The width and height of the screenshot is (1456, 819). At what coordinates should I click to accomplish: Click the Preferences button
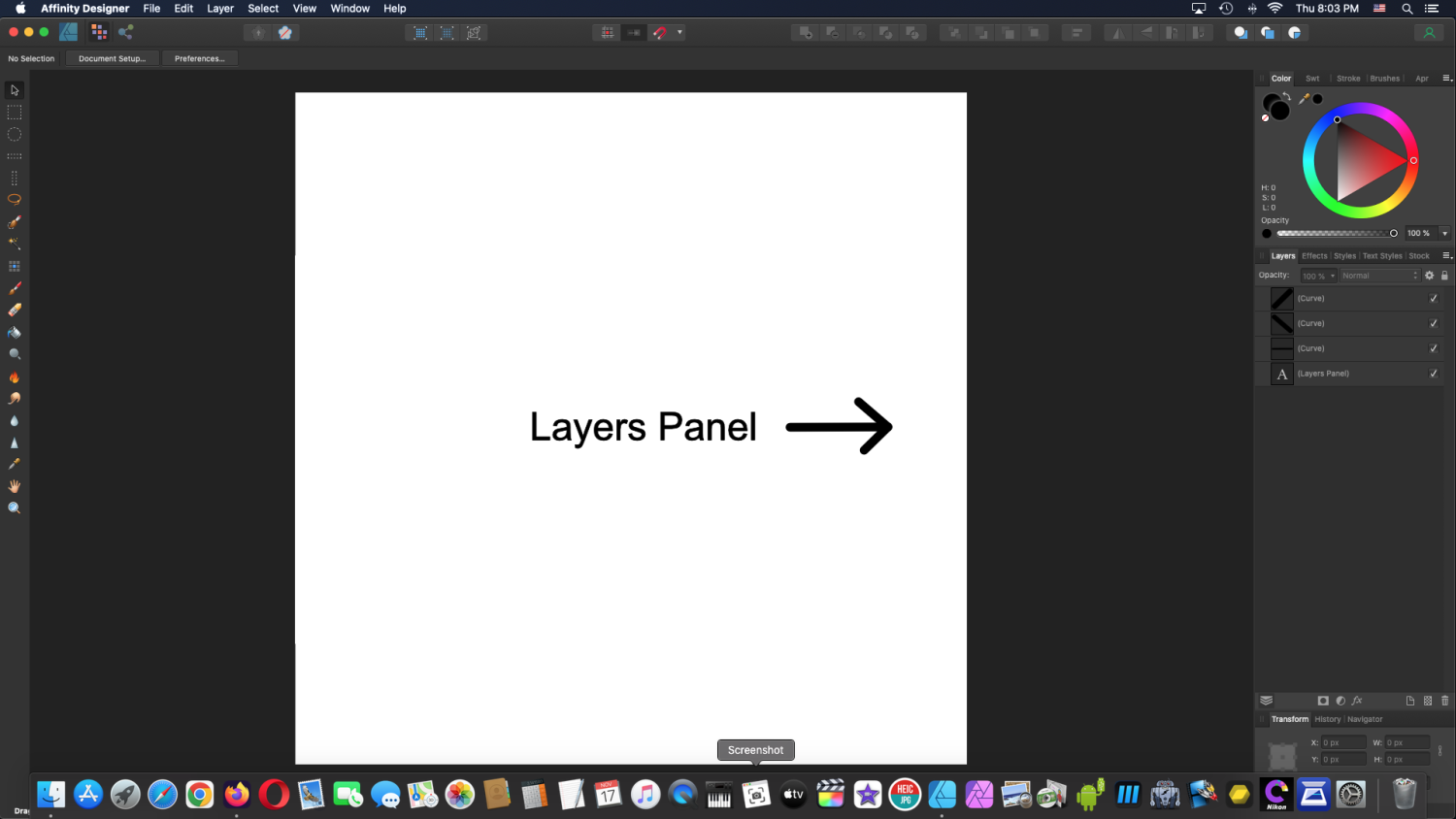pyautogui.click(x=199, y=59)
